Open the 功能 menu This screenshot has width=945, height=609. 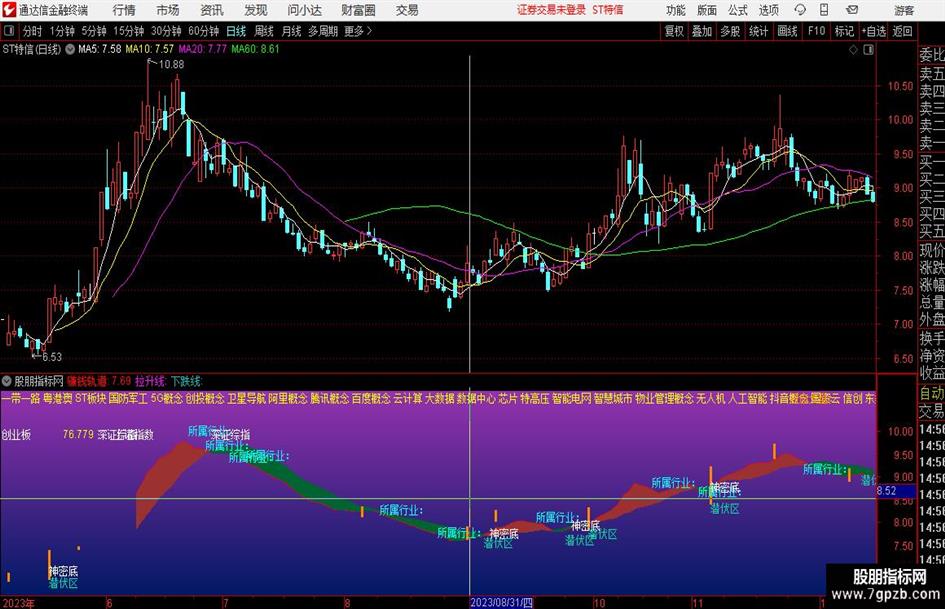point(676,10)
